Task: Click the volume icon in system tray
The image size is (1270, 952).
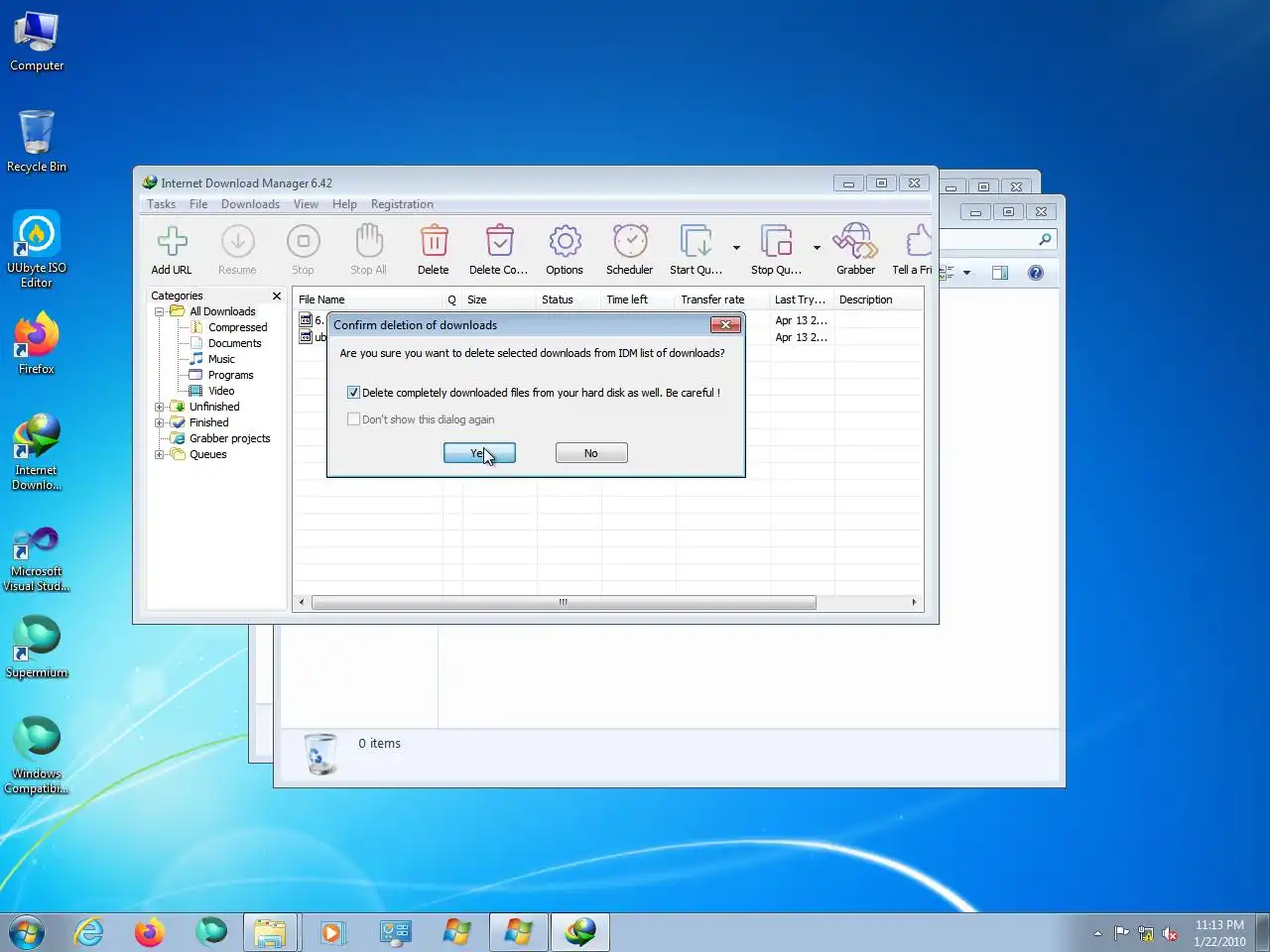Action: [x=1170, y=933]
